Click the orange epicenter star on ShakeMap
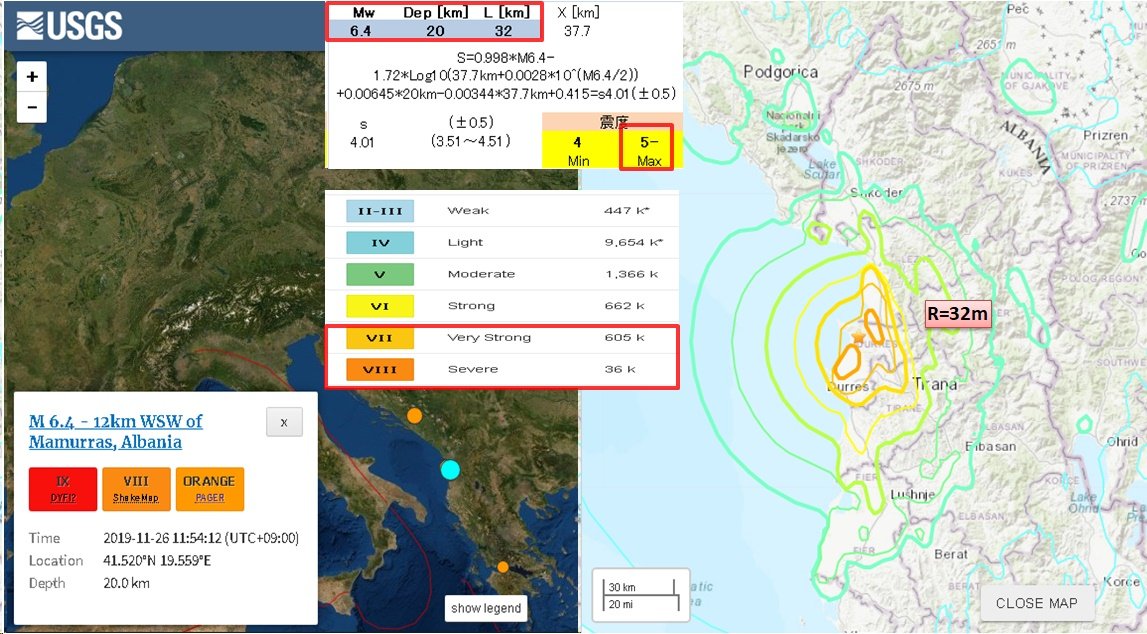1147x634 pixels. (858, 336)
